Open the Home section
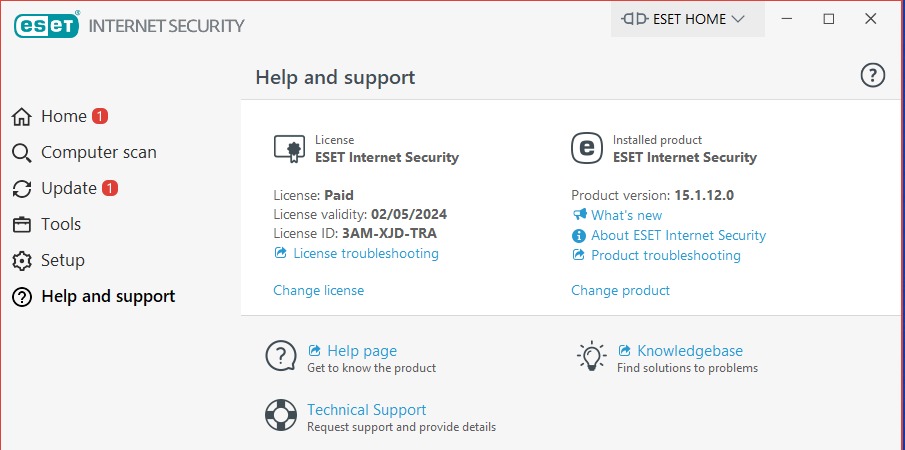This screenshot has width=905, height=450. [x=63, y=117]
